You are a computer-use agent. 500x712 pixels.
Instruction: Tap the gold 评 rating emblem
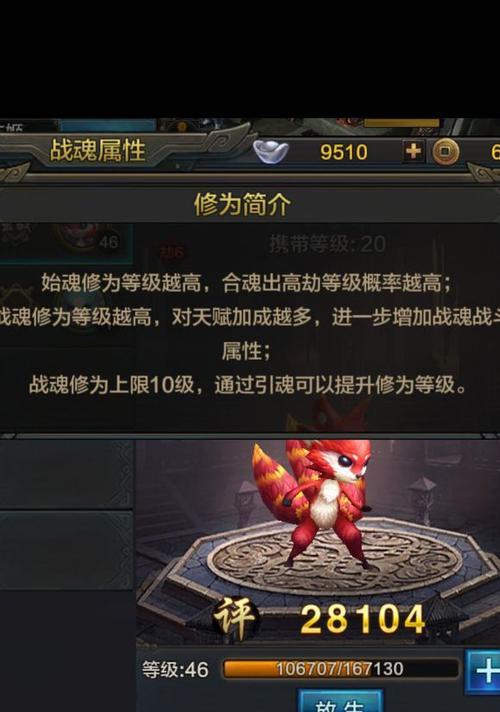click(x=235, y=618)
